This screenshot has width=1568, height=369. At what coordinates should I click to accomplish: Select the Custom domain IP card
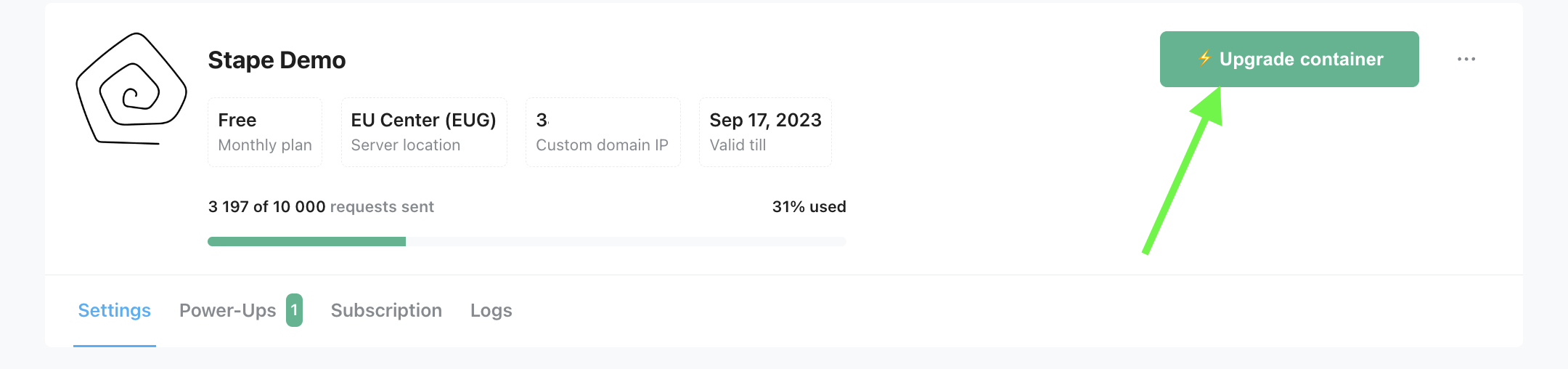603,132
